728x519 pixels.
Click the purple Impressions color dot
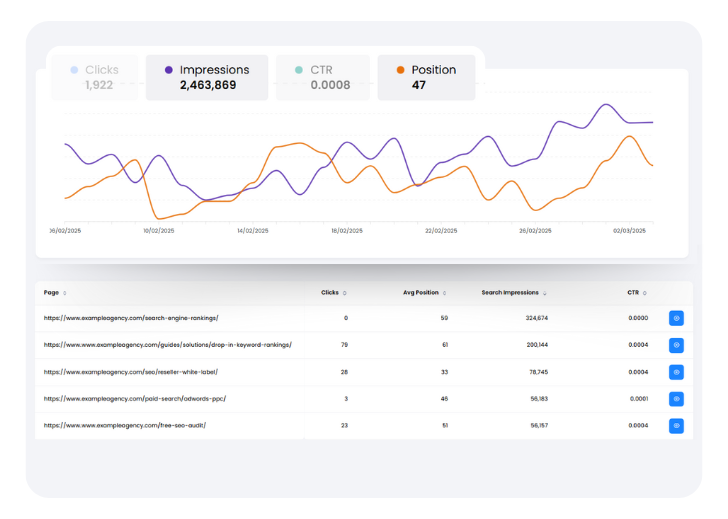(x=169, y=70)
